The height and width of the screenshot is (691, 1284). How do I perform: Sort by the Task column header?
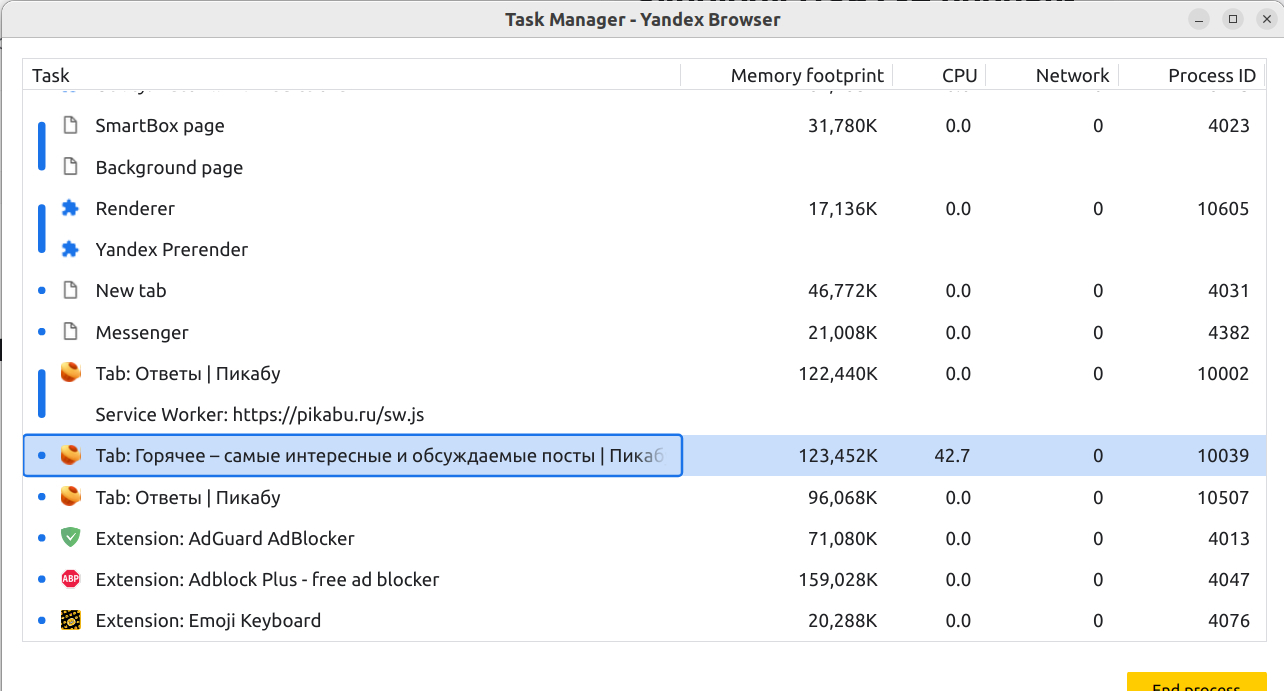tap(51, 76)
